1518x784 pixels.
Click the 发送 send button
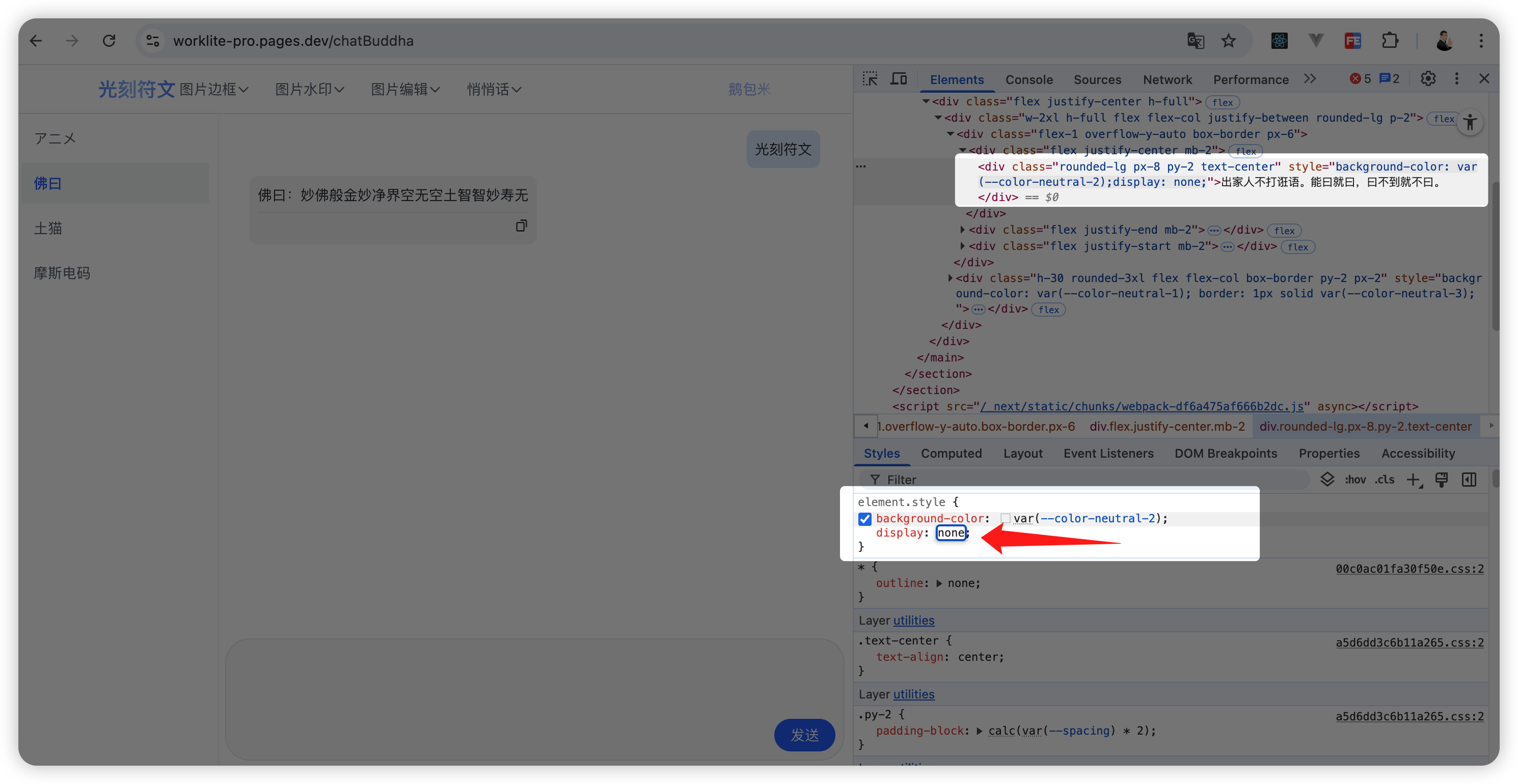tap(804, 735)
